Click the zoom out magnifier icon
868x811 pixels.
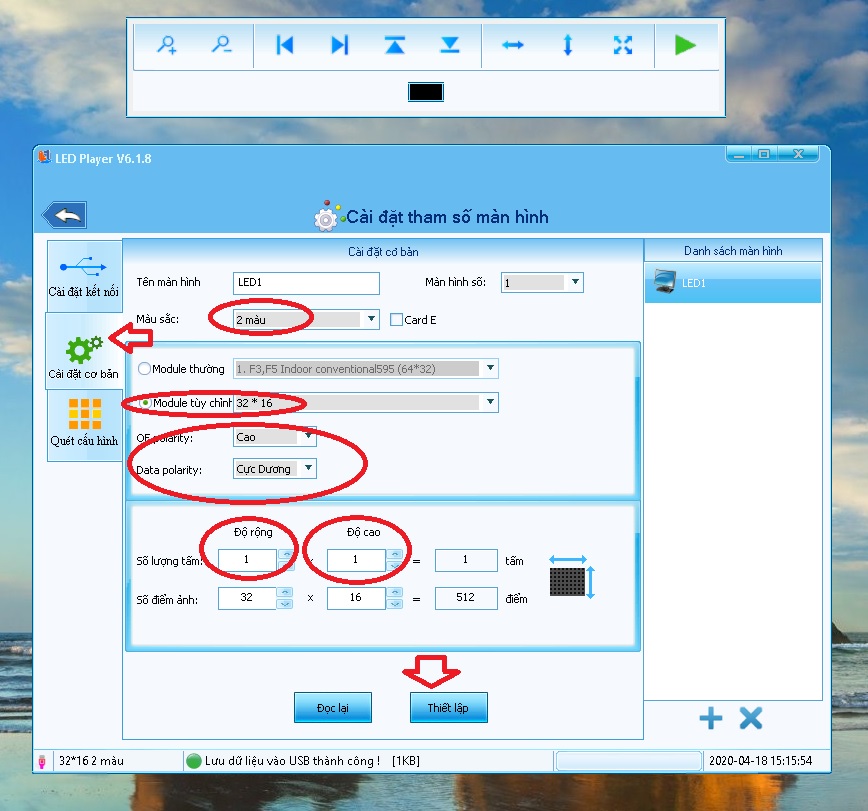coord(222,45)
